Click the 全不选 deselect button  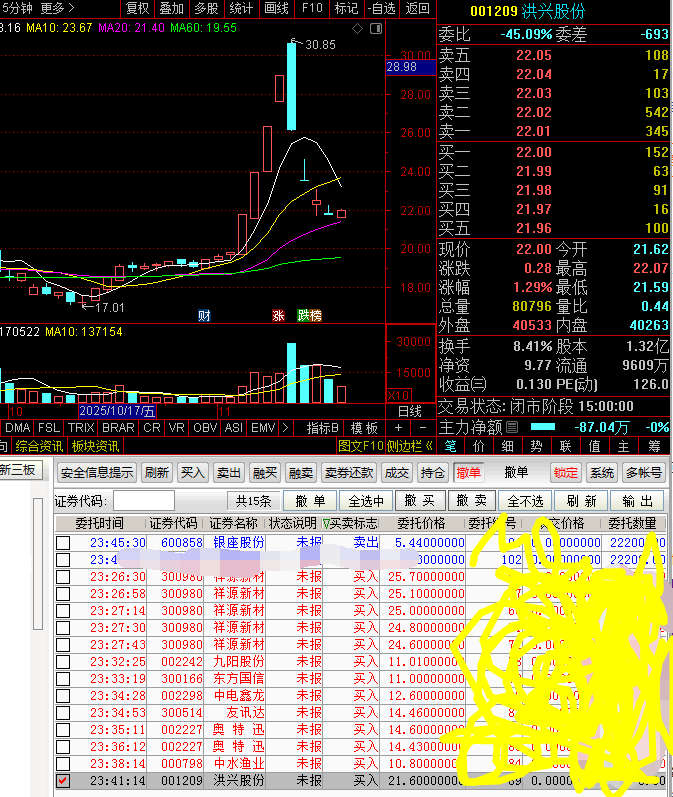click(x=525, y=501)
